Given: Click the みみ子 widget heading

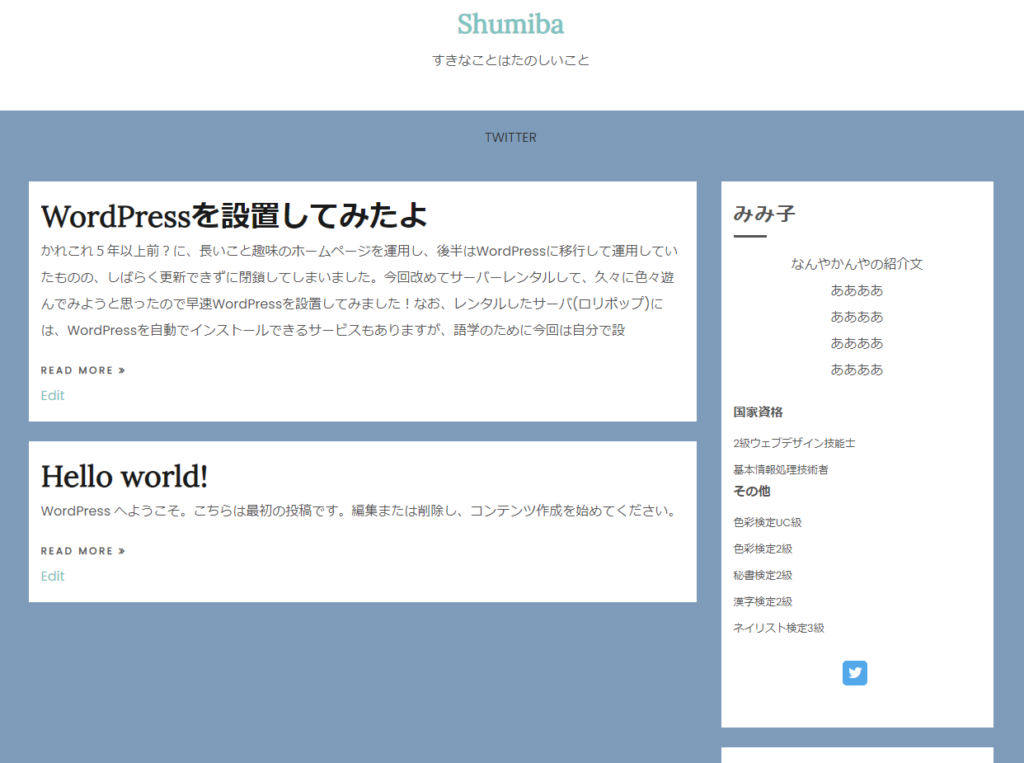Looking at the screenshot, I should (764, 213).
